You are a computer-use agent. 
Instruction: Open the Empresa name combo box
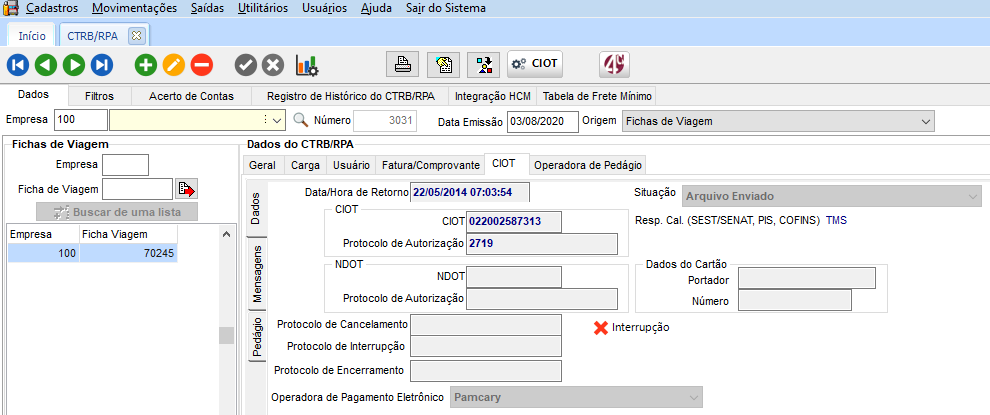(x=277, y=121)
